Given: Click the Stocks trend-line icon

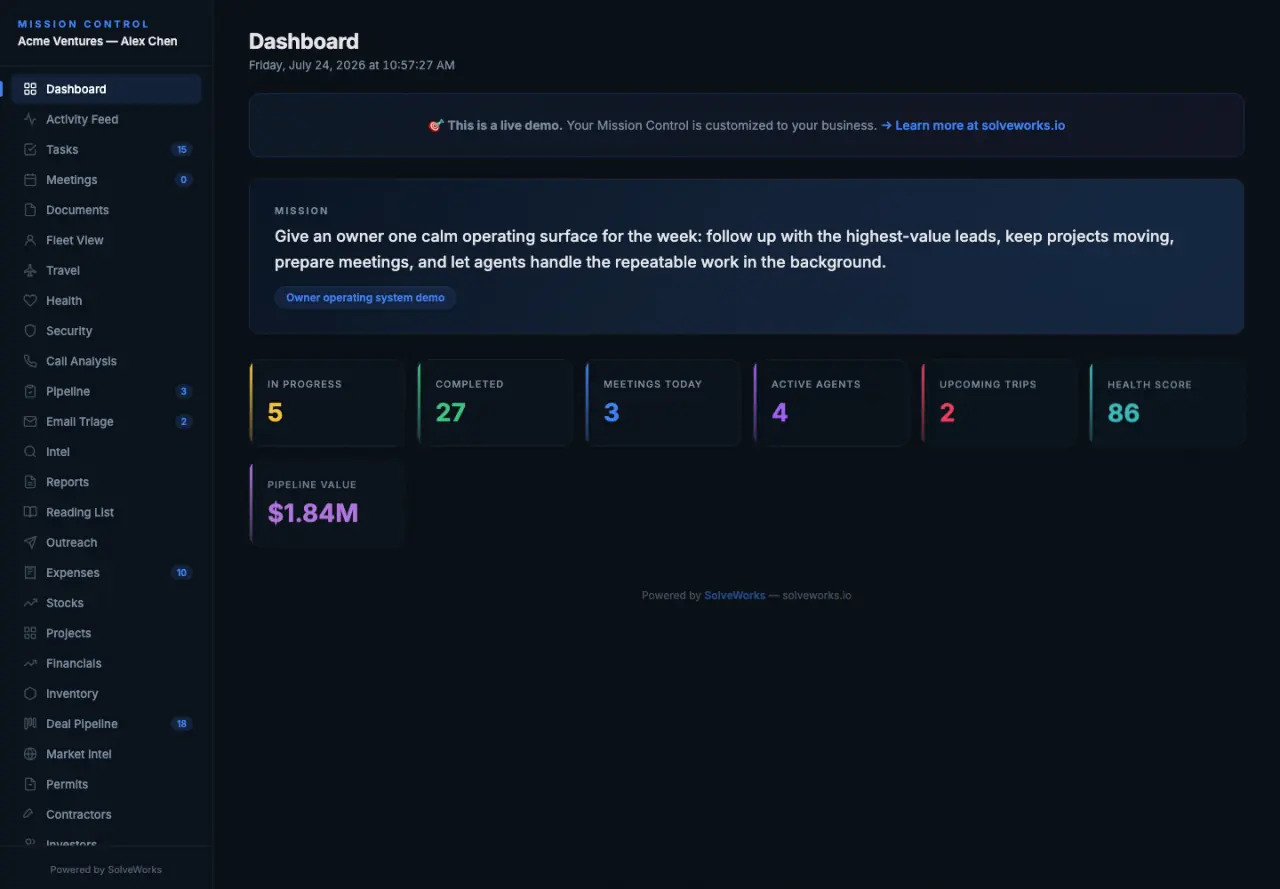Looking at the screenshot, I should 30,603.
